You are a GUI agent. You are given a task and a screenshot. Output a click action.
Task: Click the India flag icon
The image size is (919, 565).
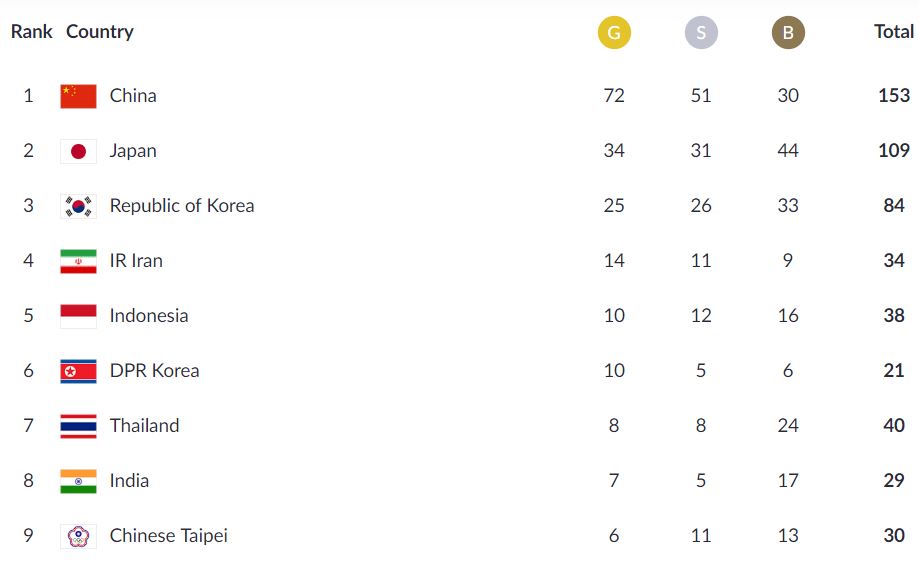(79, 481)
